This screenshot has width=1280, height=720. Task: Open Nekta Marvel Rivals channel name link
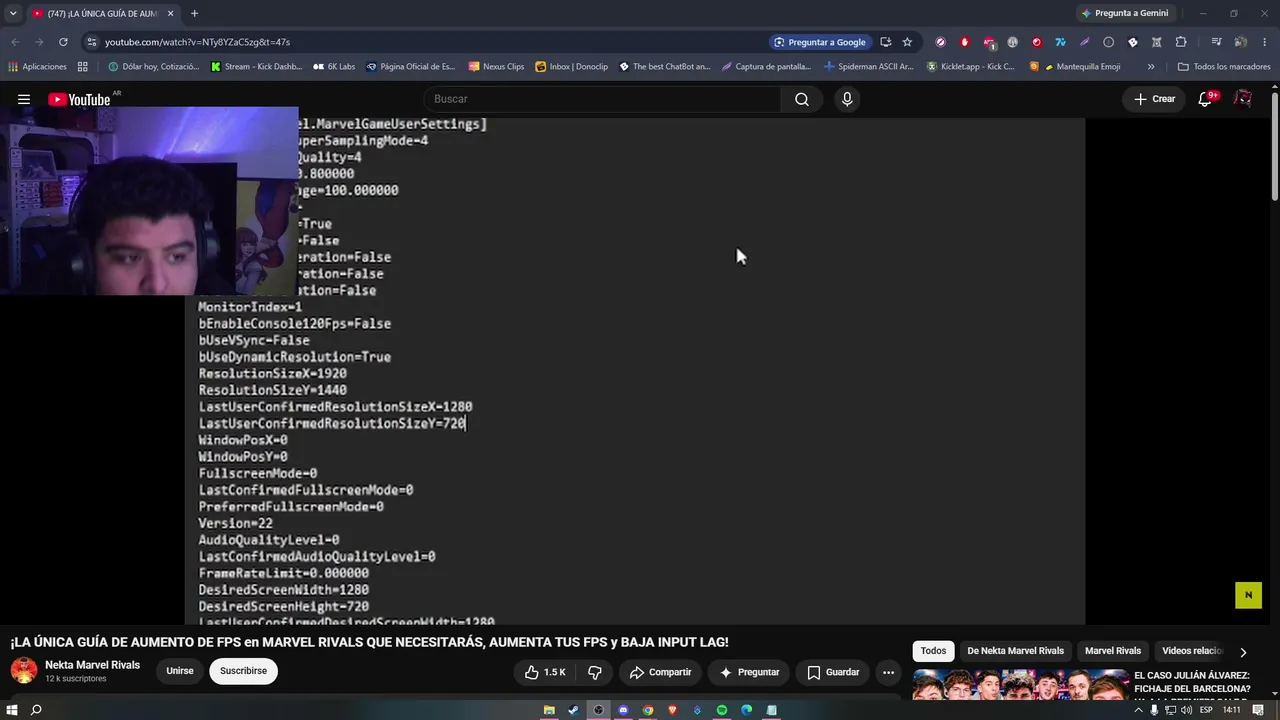92,665
